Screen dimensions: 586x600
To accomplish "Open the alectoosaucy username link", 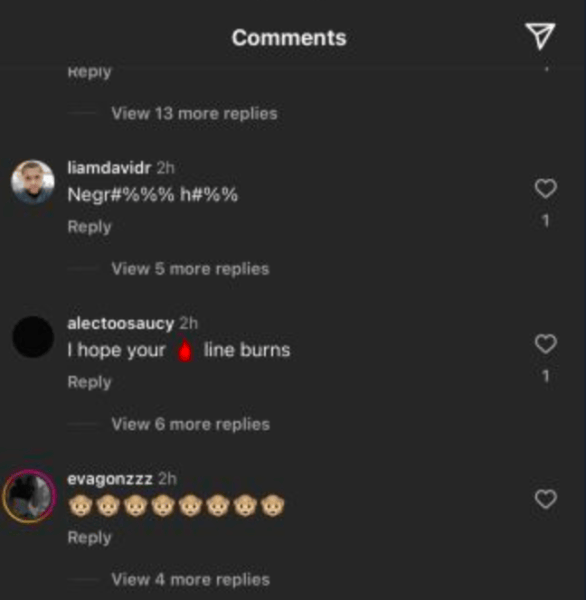I will [121, 324].
